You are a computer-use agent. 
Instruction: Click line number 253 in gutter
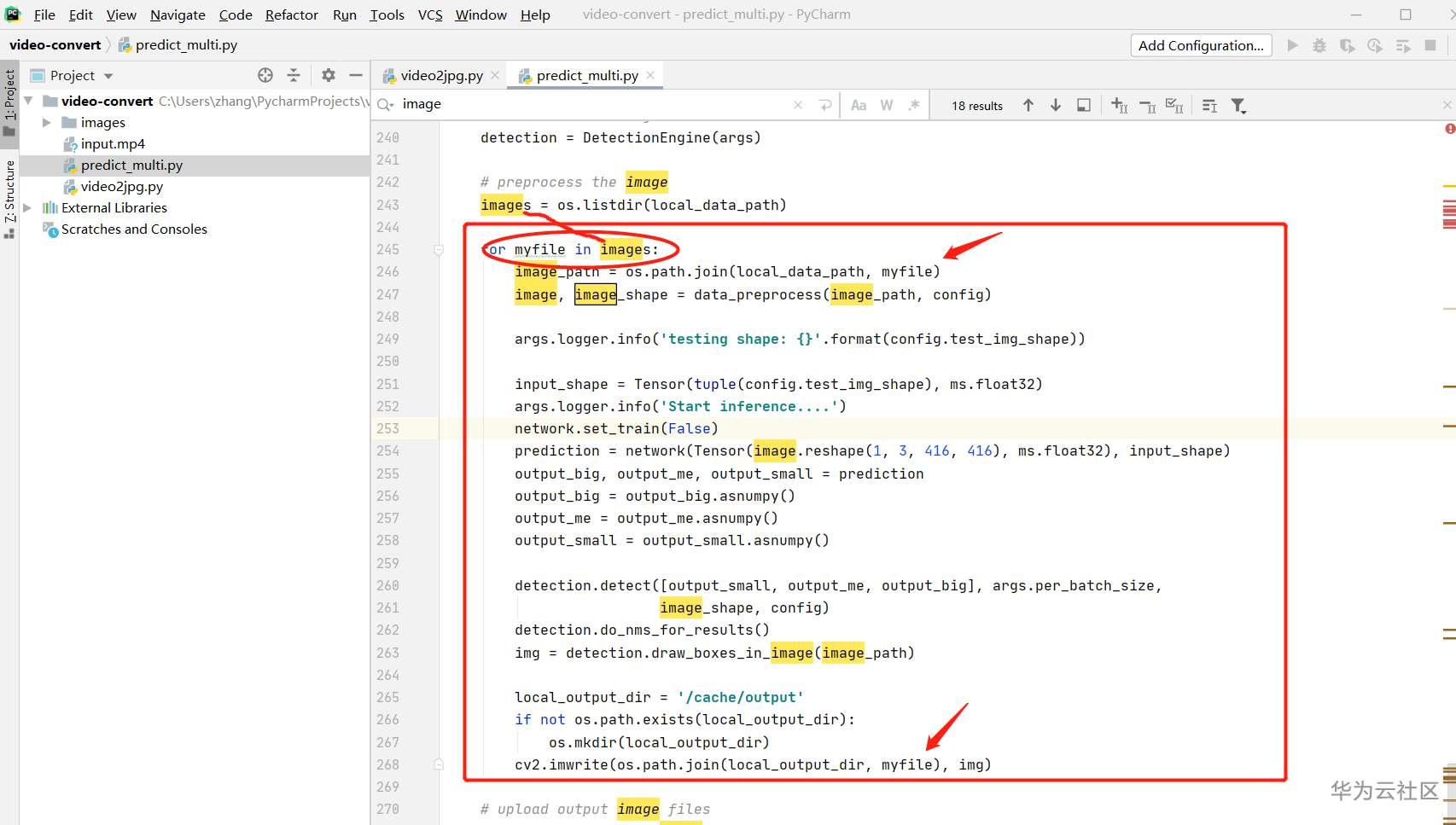pos(387,428)
